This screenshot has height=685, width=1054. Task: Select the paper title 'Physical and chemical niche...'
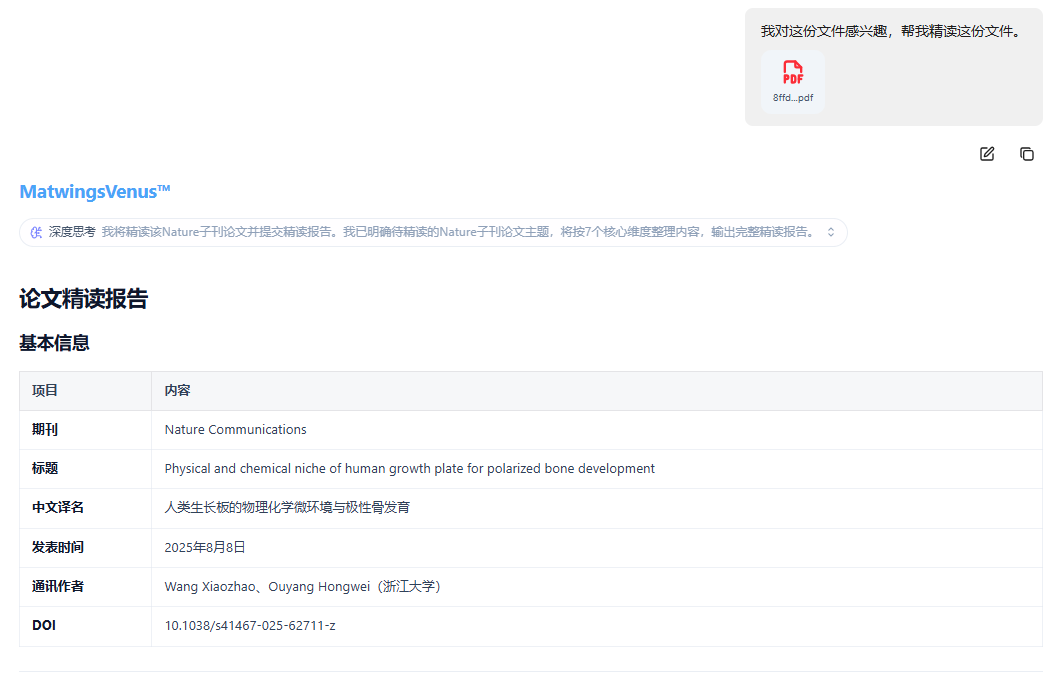point(409,469)
